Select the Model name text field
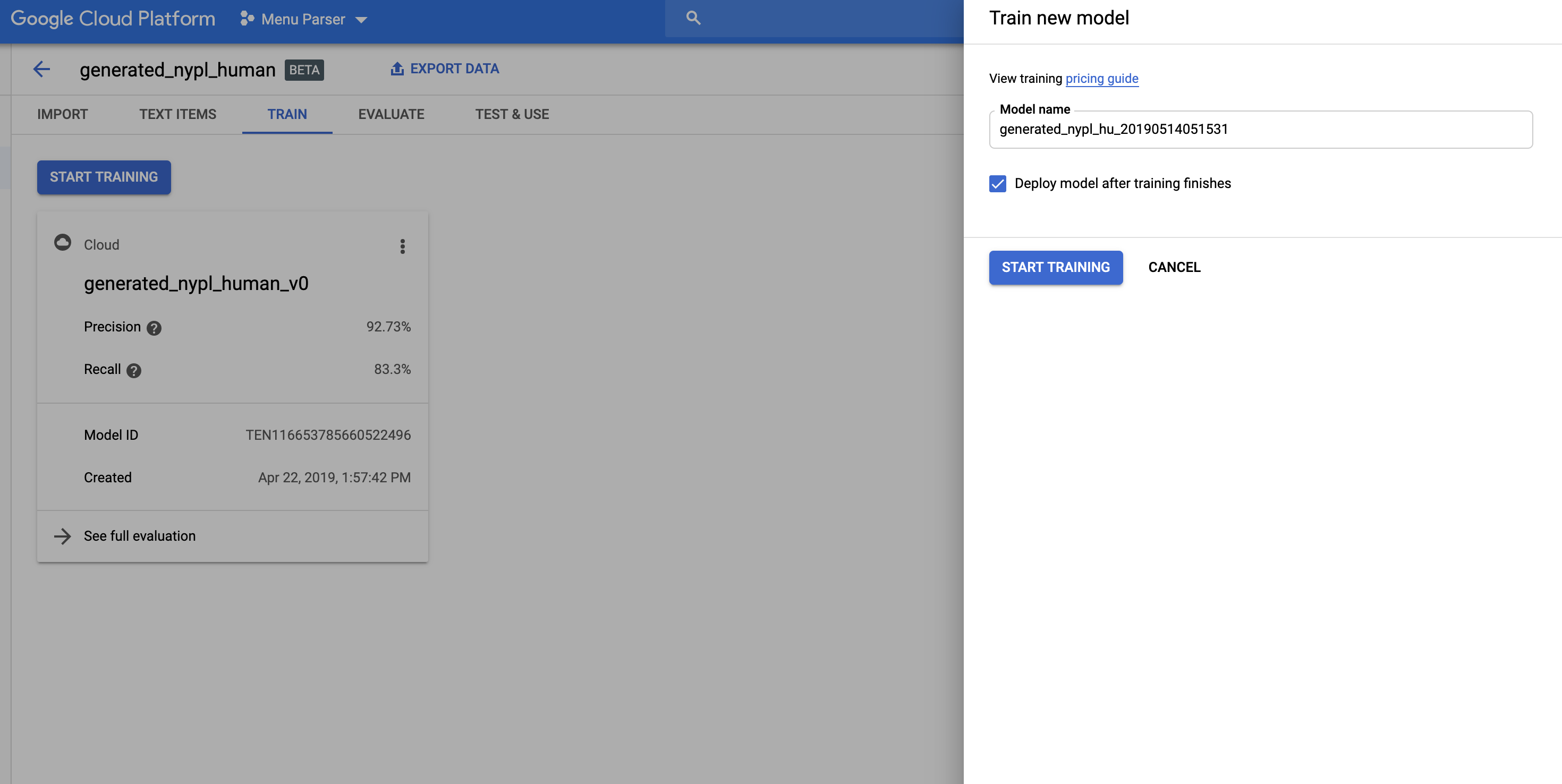This screenshot has width=1562, height=784. pos(1260,129)
